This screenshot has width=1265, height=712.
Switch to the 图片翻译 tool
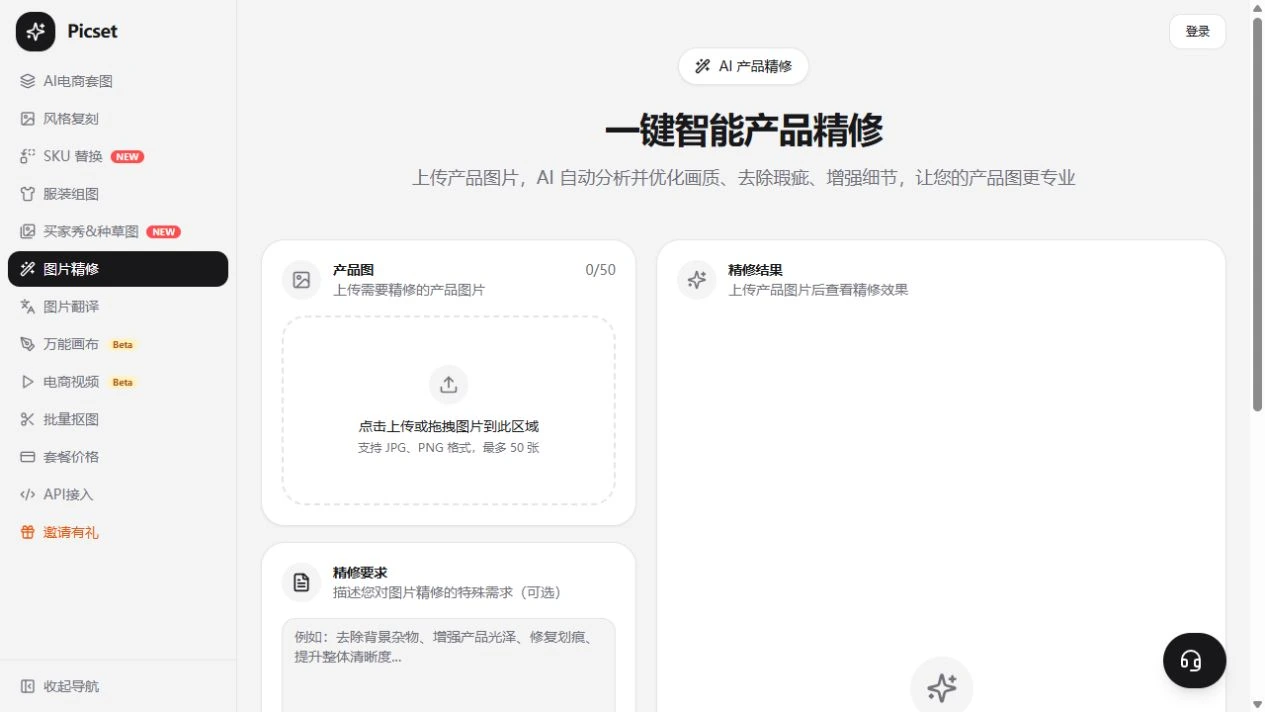coord(118,307)
